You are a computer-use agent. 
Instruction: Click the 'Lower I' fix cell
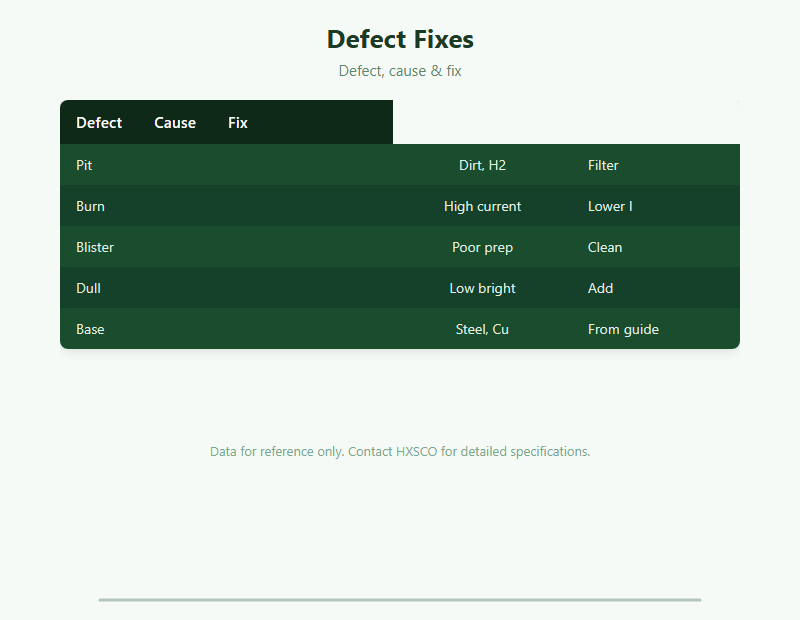656,206
